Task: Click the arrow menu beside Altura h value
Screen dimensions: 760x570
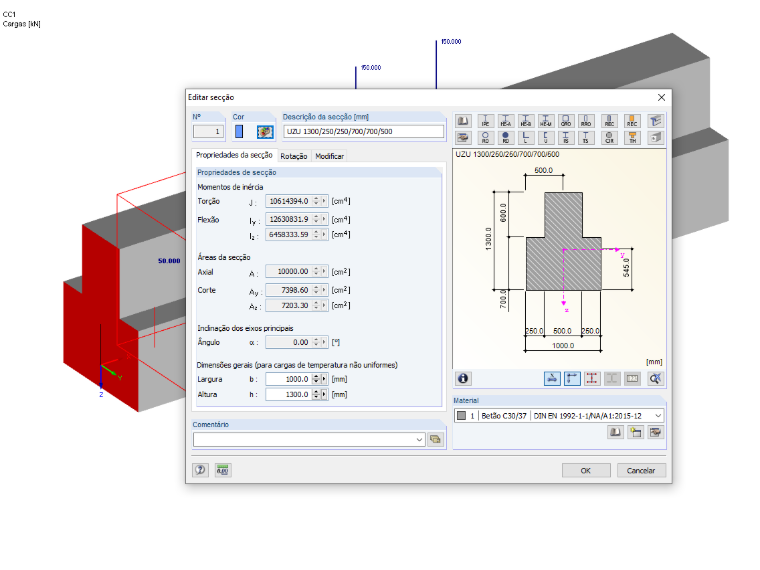Action: click(x=324, y=395)
